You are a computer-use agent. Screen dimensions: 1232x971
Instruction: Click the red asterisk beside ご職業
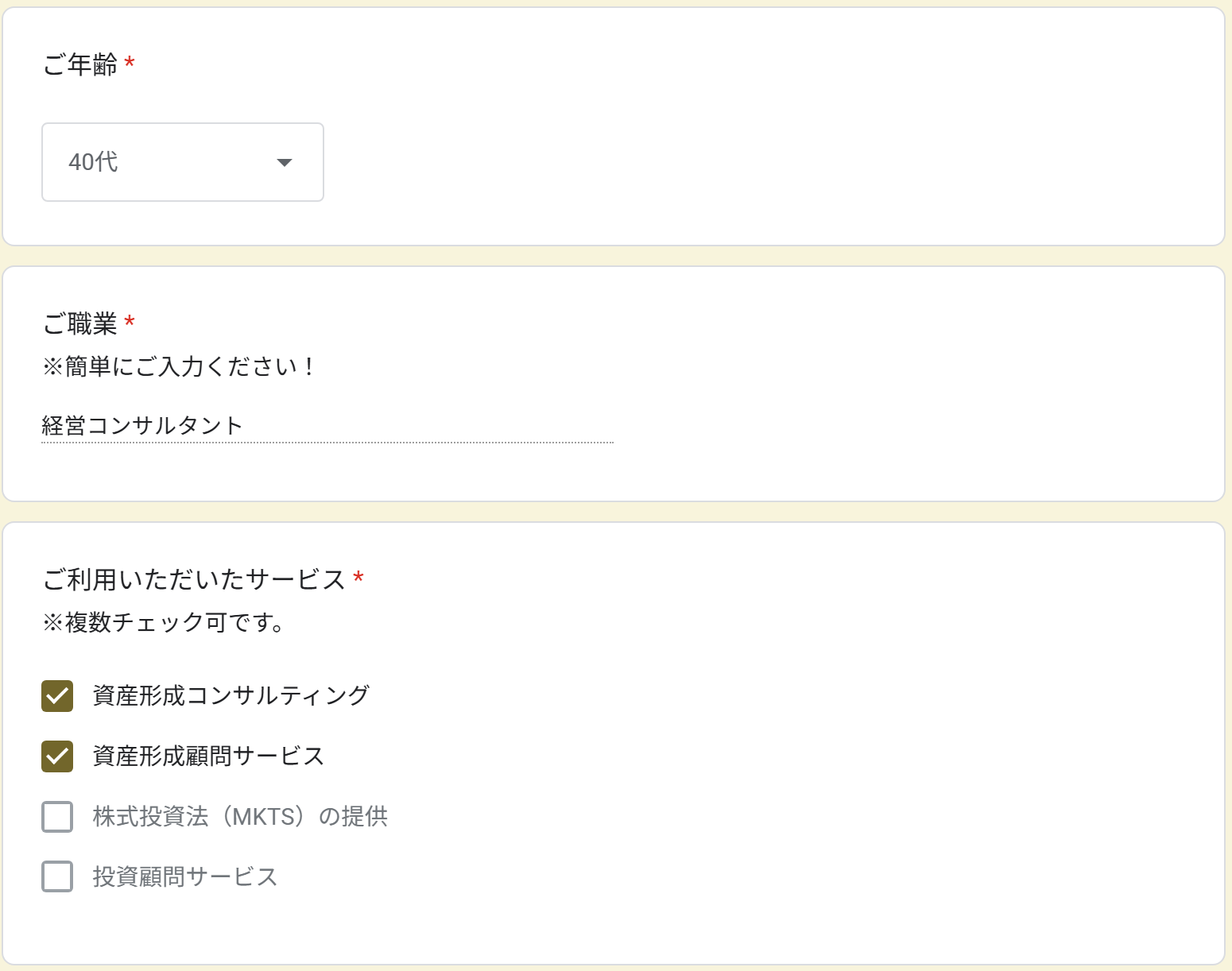(130, 322)
